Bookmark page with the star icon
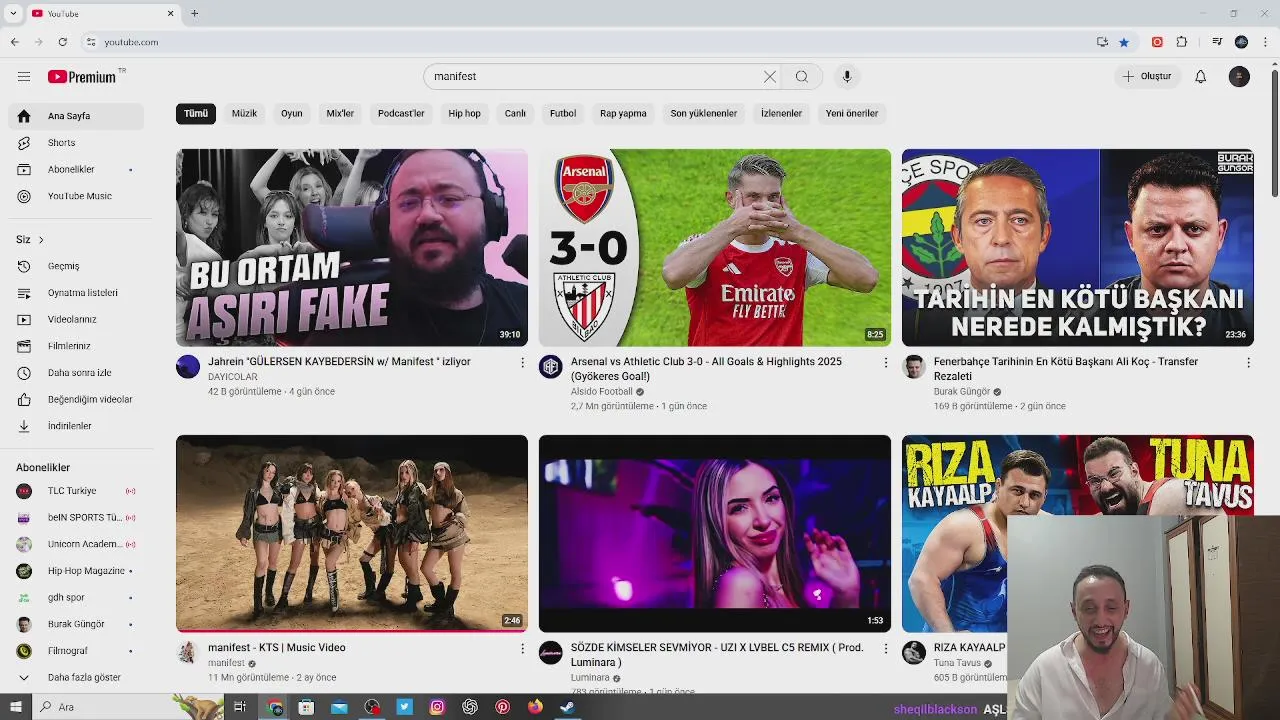Viewport: 1280px width, 720px height. (x=1124, y=42)
